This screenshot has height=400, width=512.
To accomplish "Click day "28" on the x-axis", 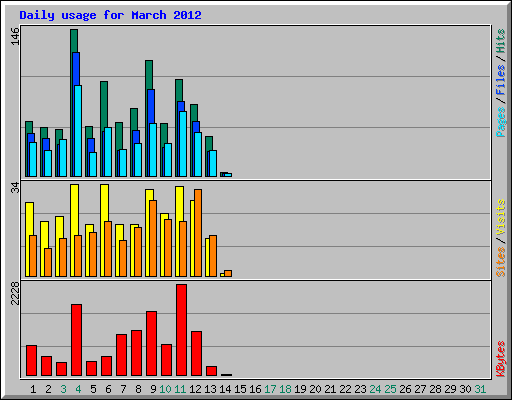I will tap(435, 389).
